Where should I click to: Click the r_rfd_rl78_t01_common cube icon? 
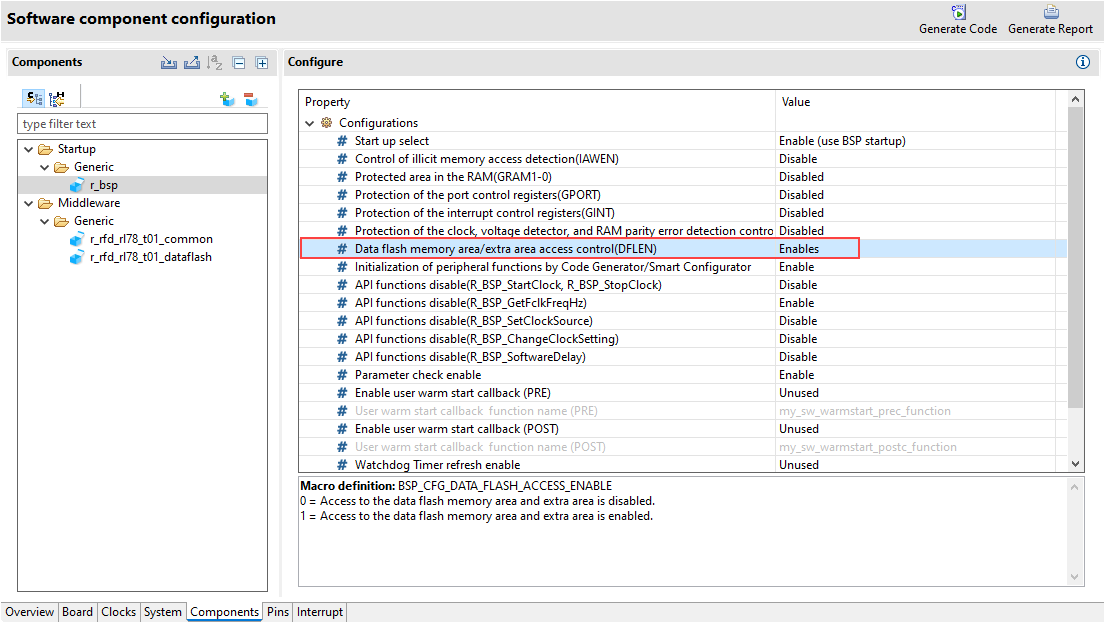[77, 239]
